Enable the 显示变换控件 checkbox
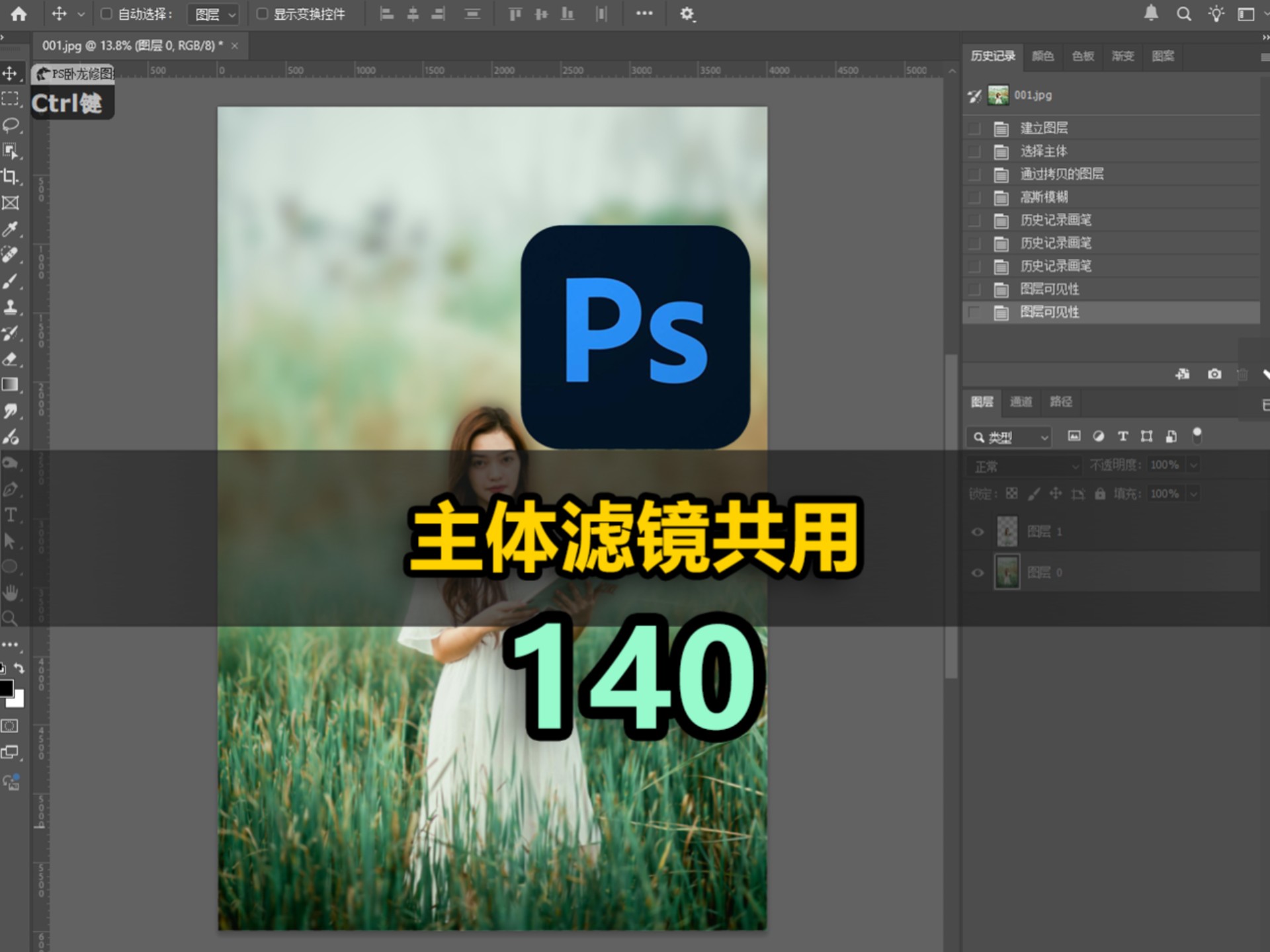The height and width of the screenshot is (952, 1270). (x=262, y=13)
